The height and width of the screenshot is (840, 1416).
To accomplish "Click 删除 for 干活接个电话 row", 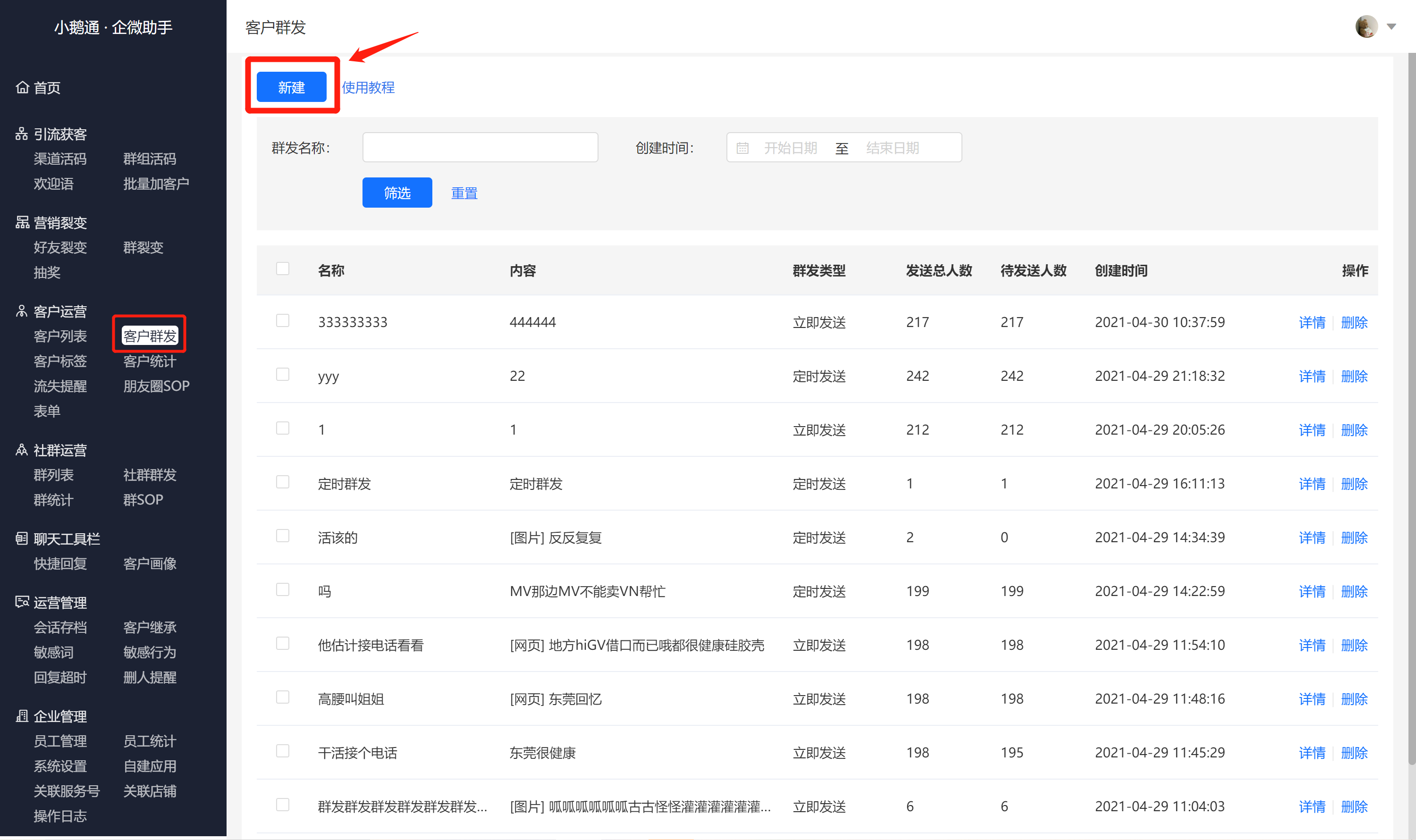I will click(x=1354, y=753).
